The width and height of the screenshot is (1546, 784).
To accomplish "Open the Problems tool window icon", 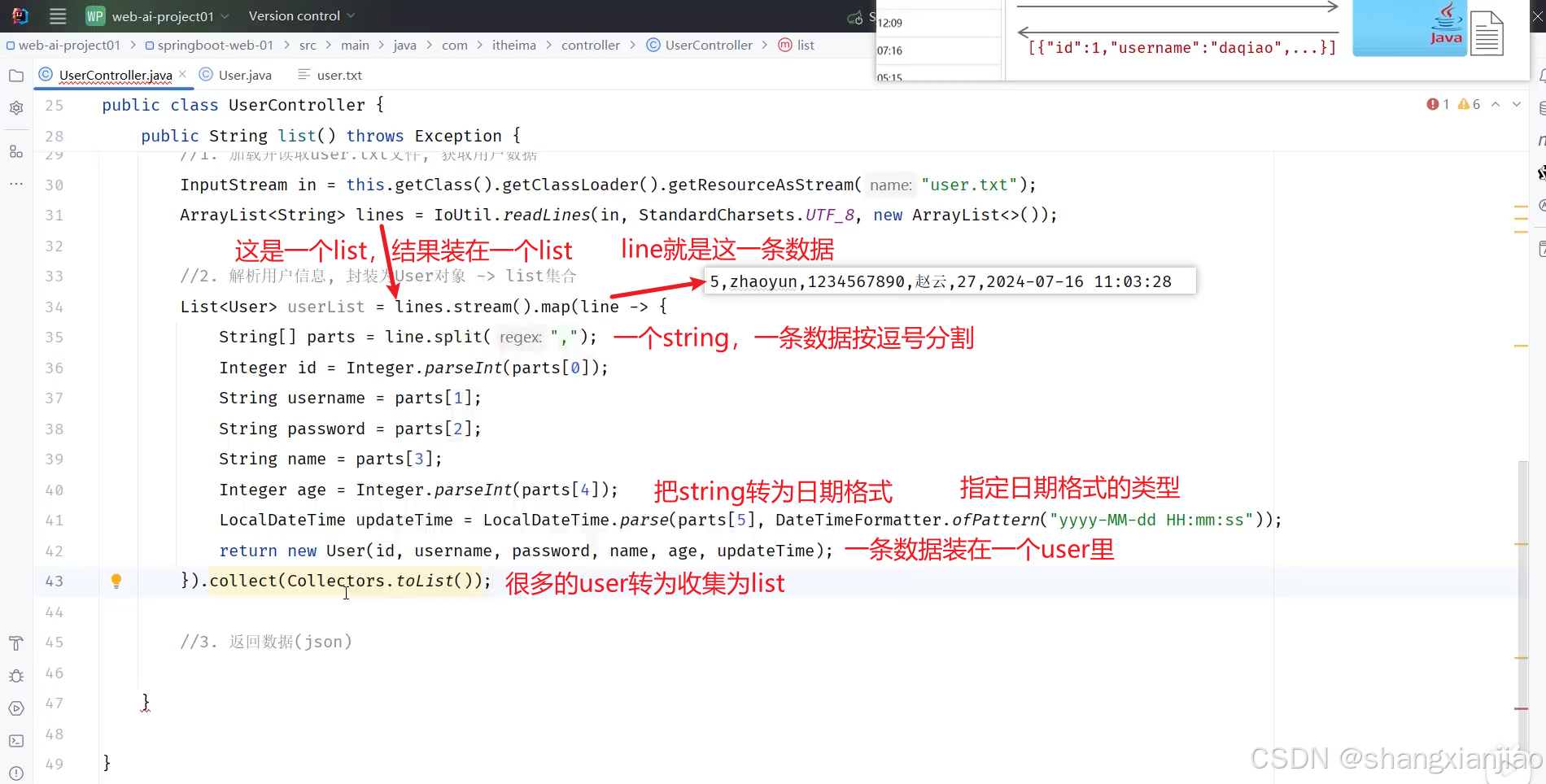I will (16, 773).
